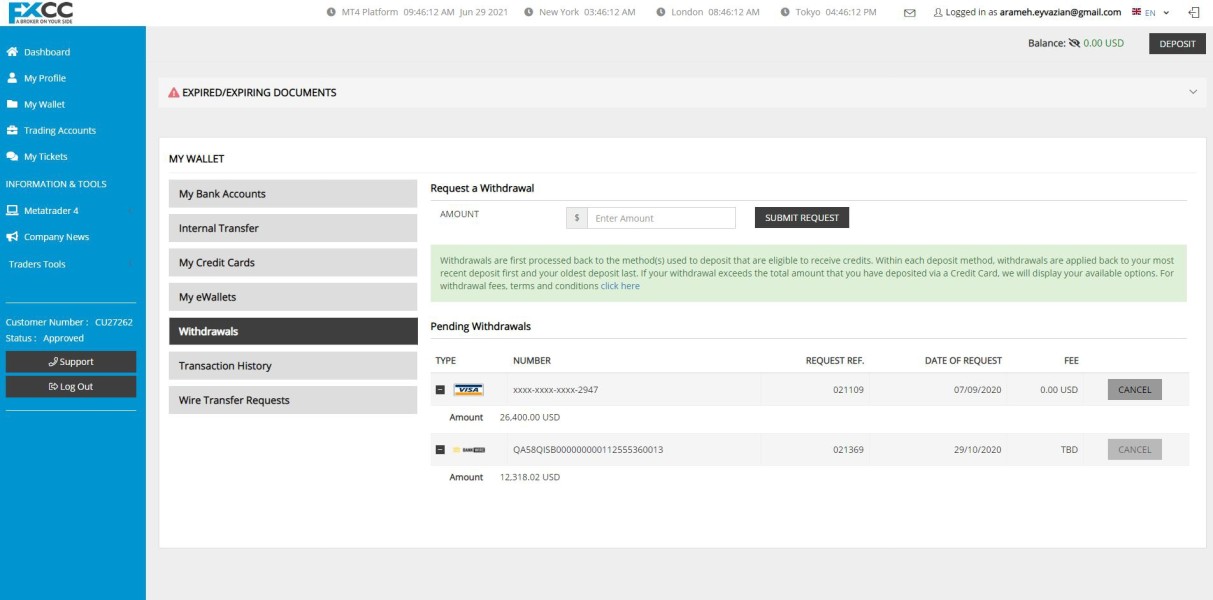This screenshot has height=600, width=1213.
Task: Click the Company News megaphone icon
Action: pos(12,237)
